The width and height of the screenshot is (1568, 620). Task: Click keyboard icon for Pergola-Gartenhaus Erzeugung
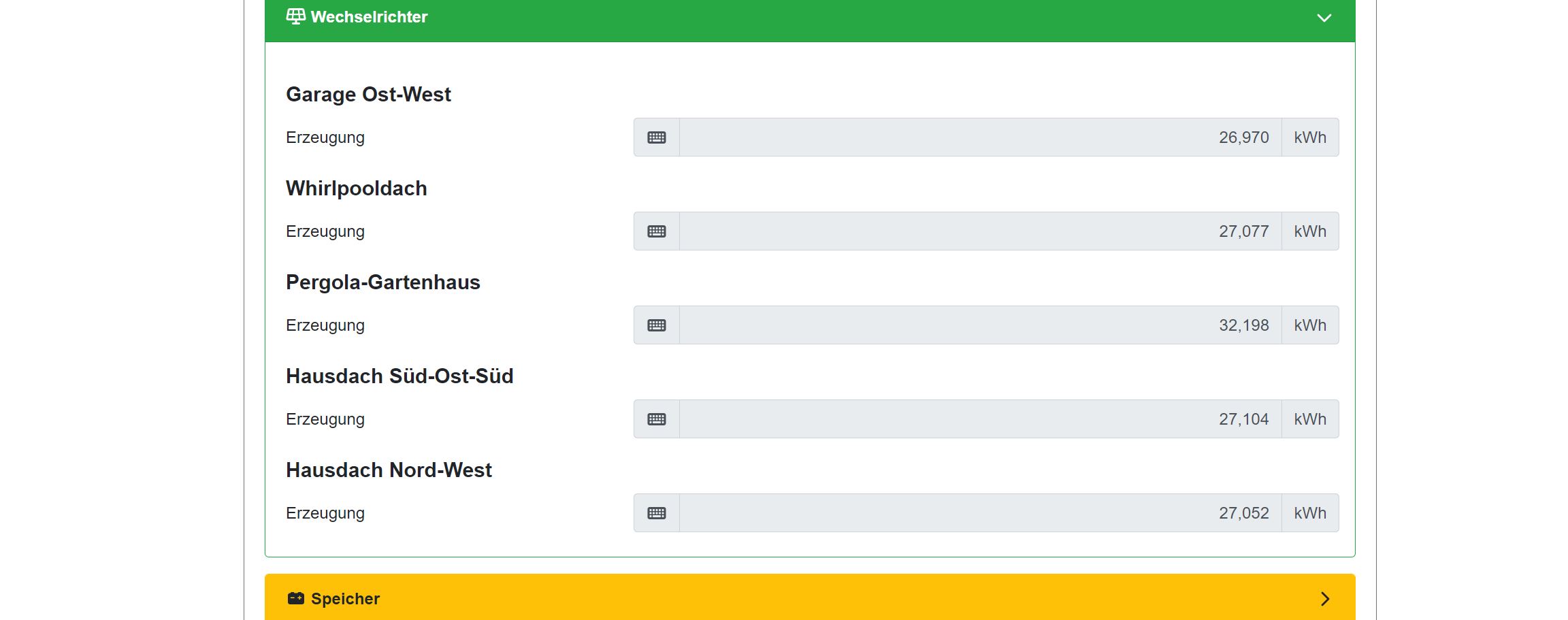click(x=657, y=325)
